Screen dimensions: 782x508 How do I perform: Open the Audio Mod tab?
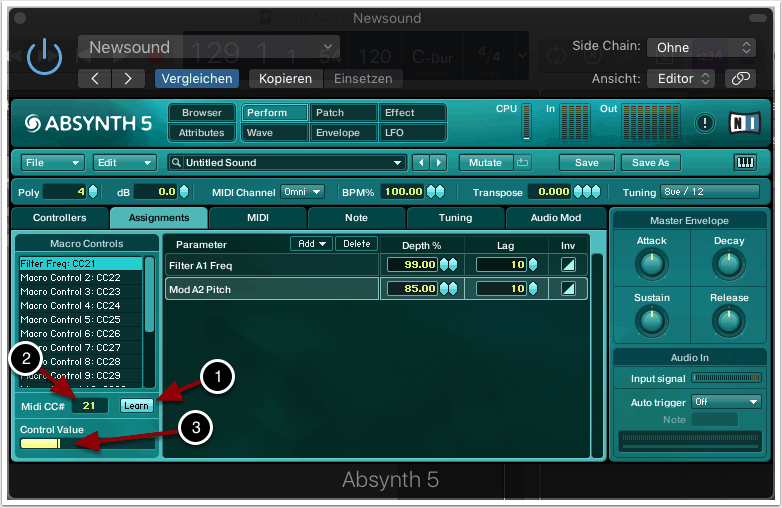click(556, 217)
